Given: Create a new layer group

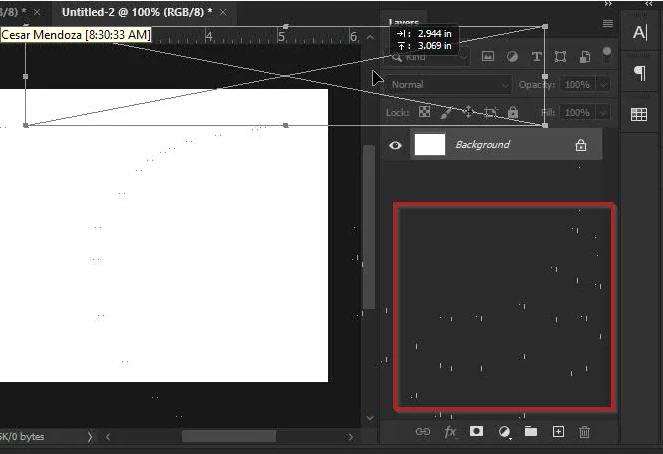Looking at the screenshot, I should coord(531,431).
